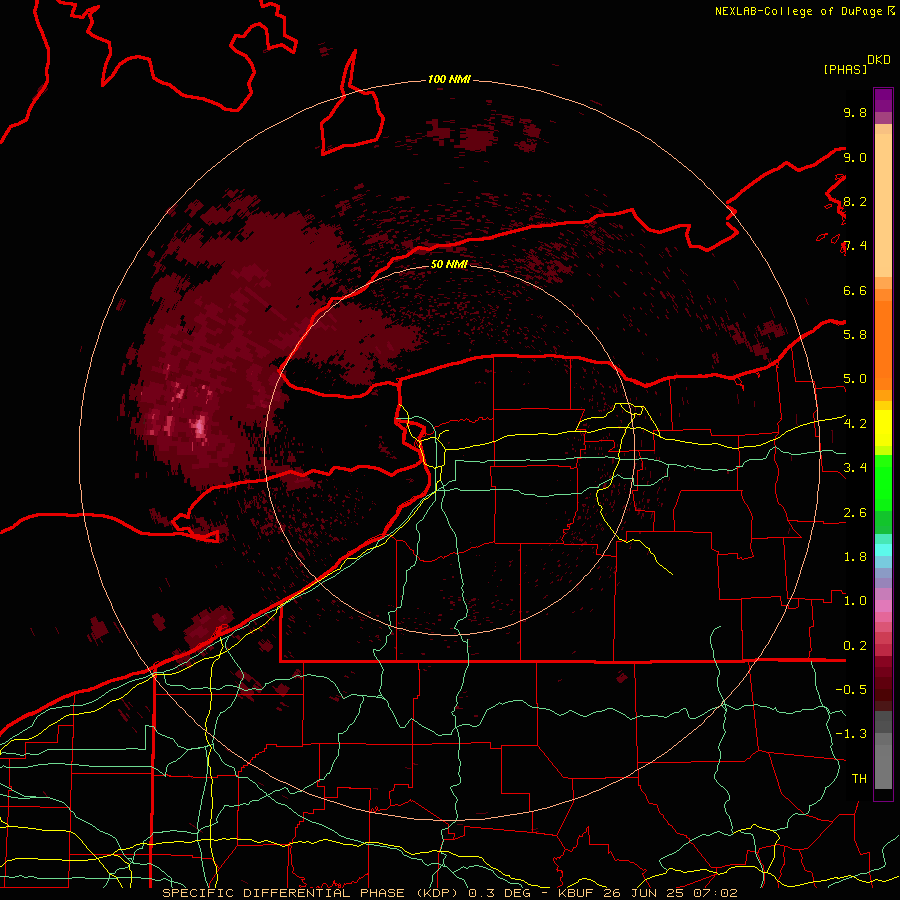Click the -0.5 legend value
This screenshot has width=900, height=900.
(851, 690)
